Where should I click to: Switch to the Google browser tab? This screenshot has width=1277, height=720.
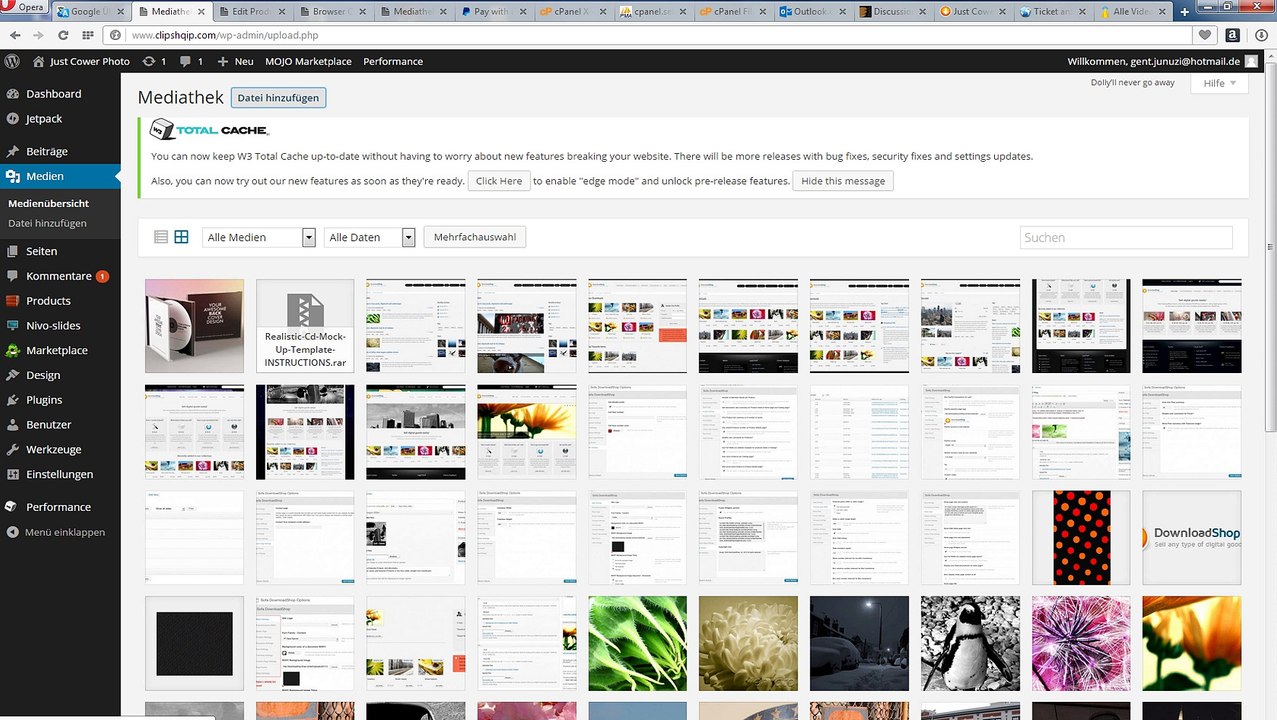click(x=92, y=12)
